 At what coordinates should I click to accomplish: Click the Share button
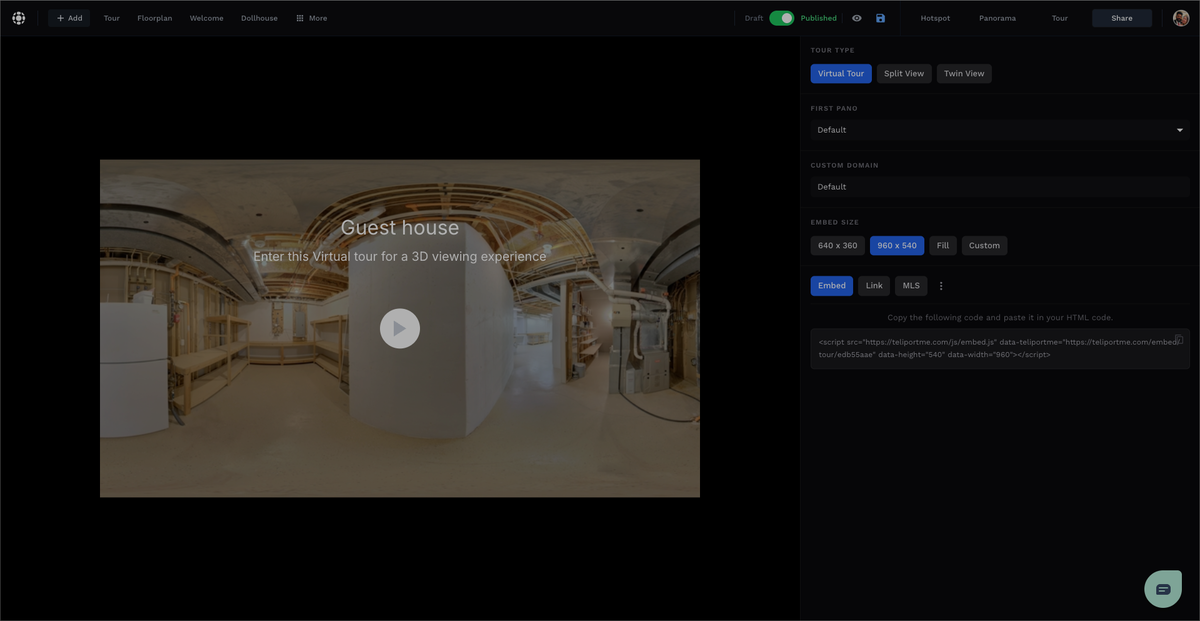point(1122,18)
